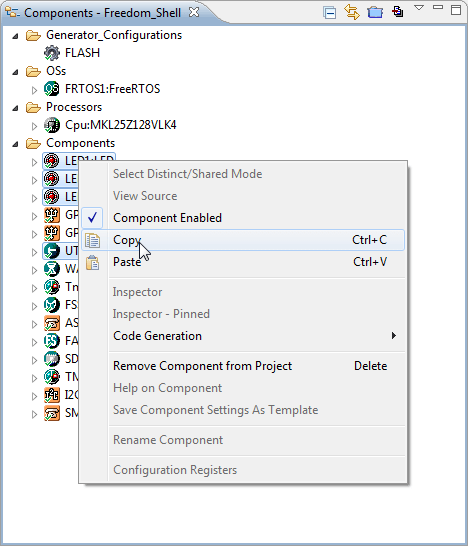Click the Components folder icon in tree

click(x=33, y=143)
